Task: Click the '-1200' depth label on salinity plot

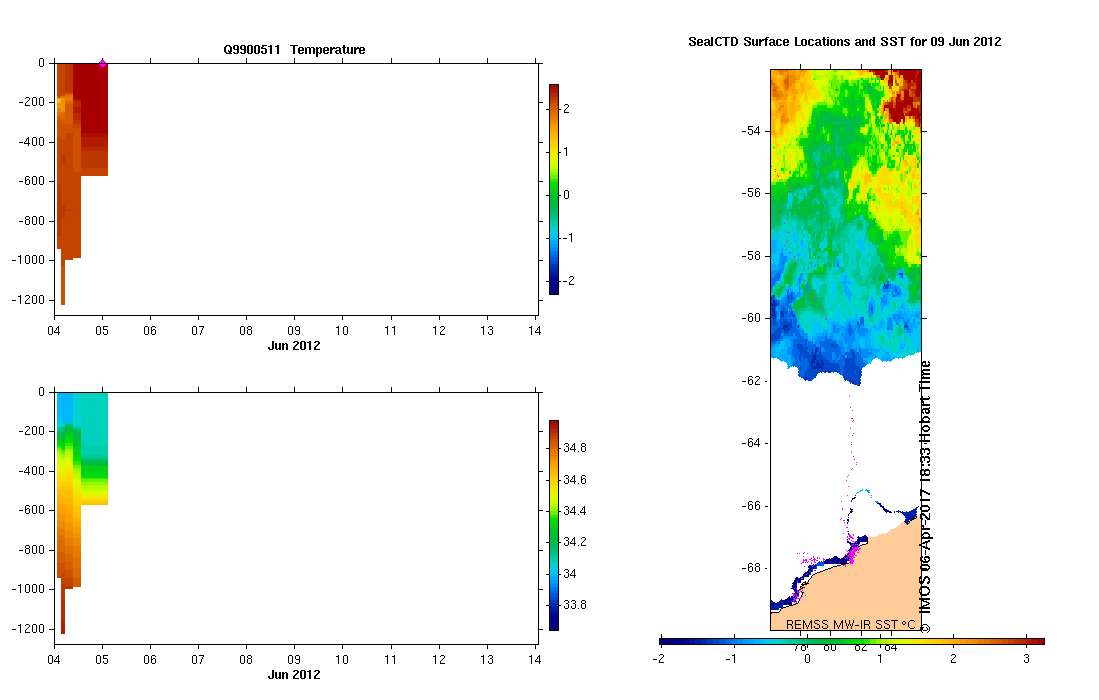Action: pyautogui.click(x=28, y=629)
